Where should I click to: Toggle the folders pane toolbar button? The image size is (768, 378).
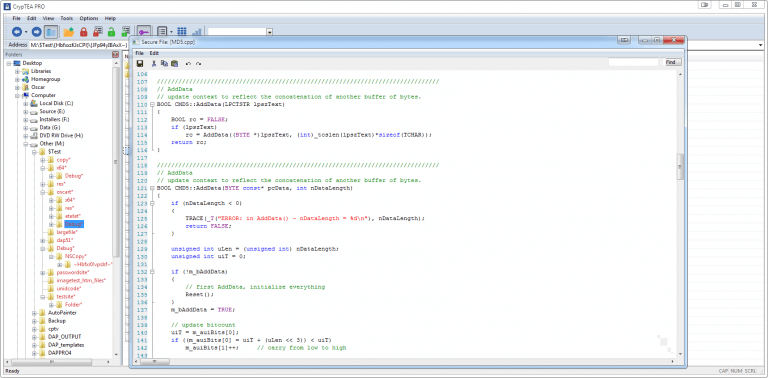point(51,32)
